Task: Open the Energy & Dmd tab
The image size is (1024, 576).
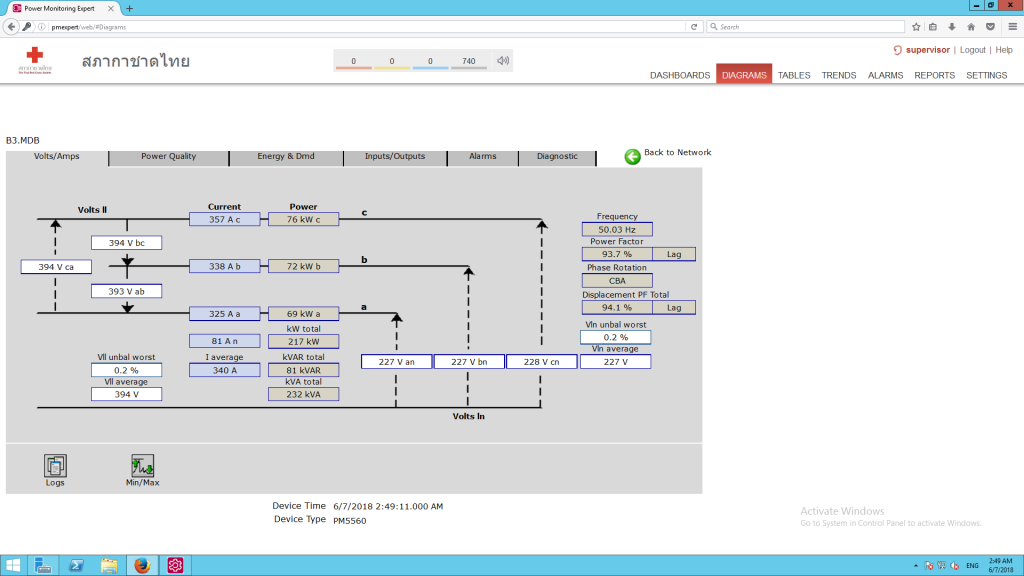Action: tap(285, 157)
